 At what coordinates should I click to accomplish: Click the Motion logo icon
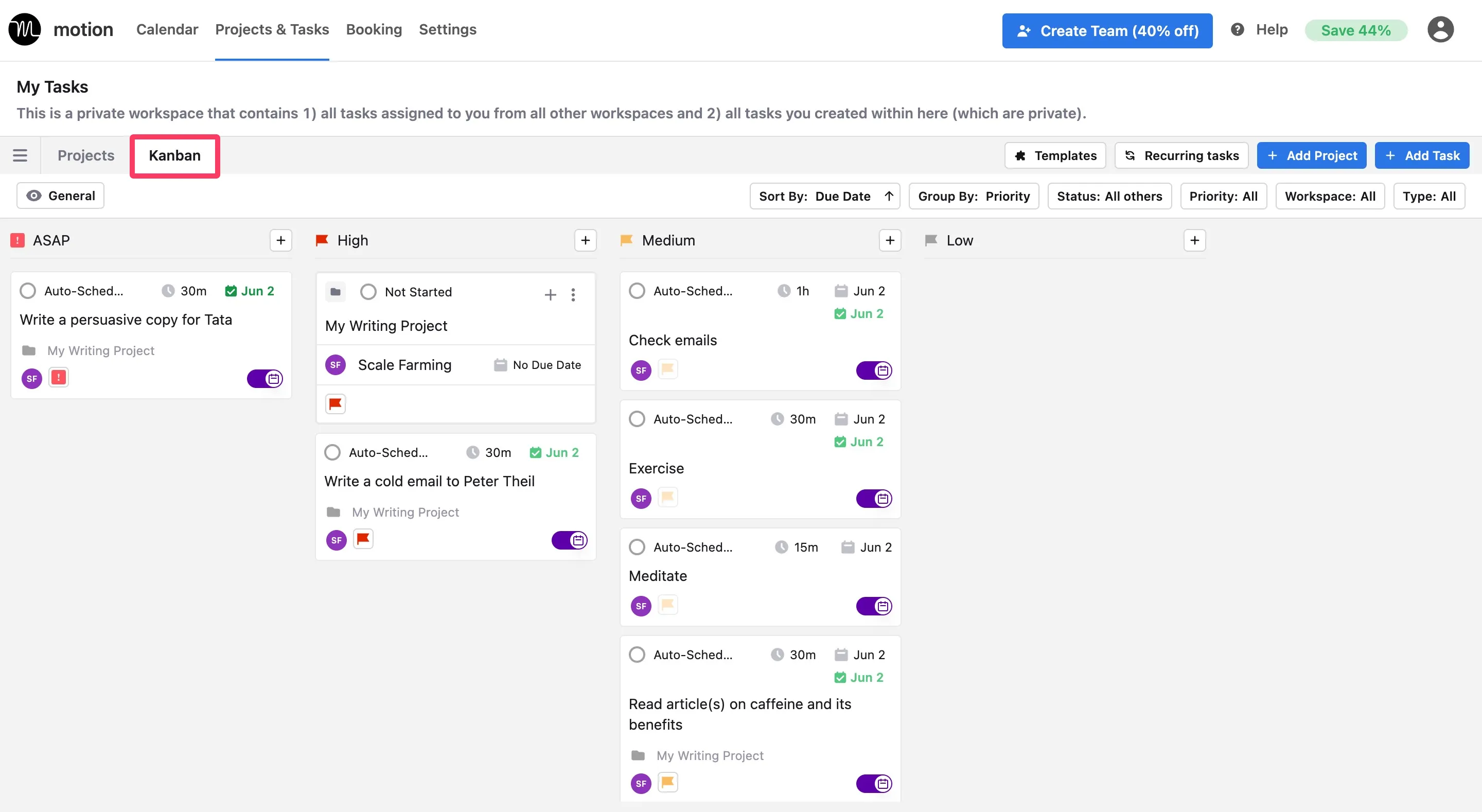click(25, 29)
